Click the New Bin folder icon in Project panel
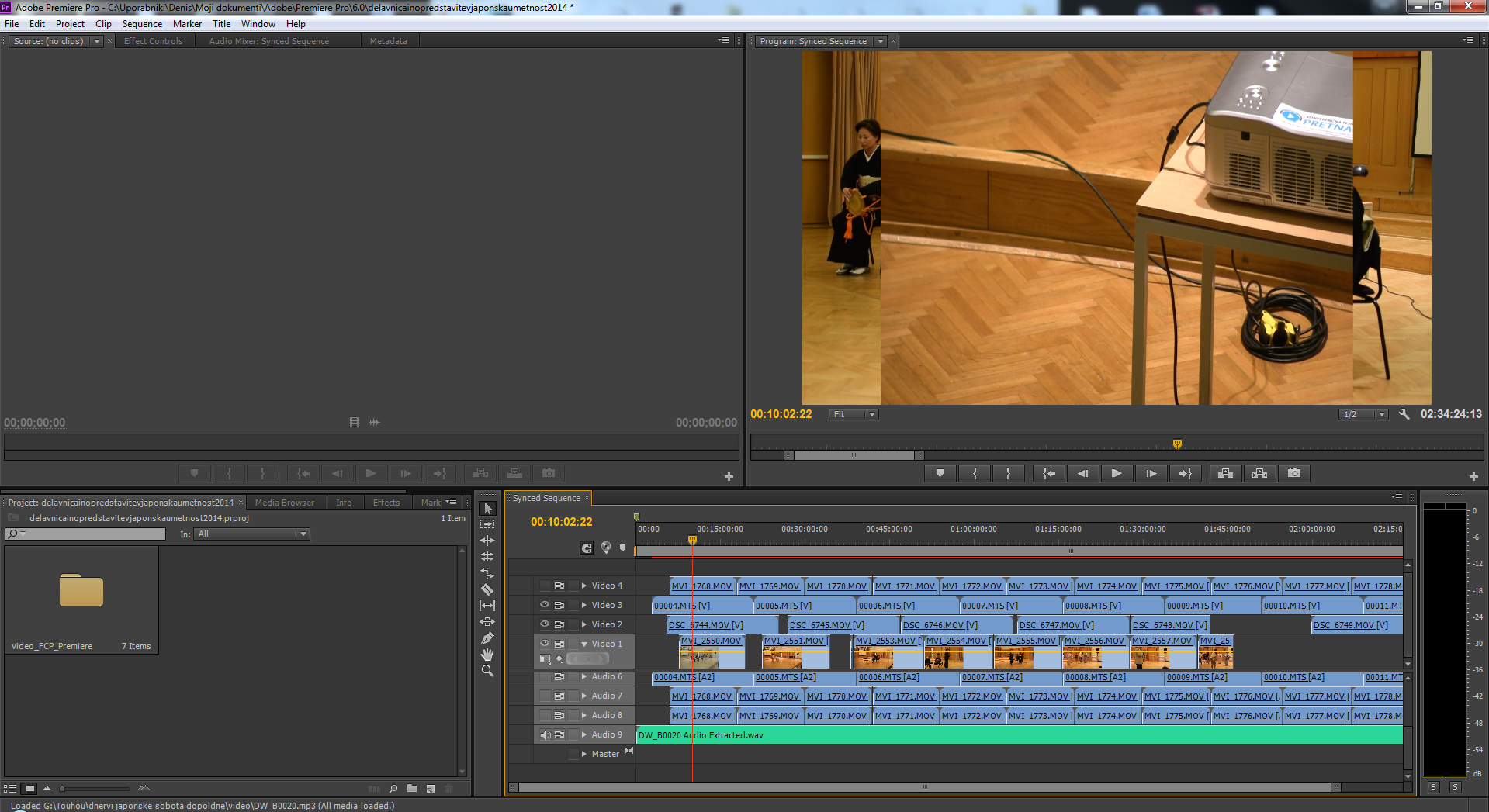Screen dimensions: 1489x812 (412, 789)
